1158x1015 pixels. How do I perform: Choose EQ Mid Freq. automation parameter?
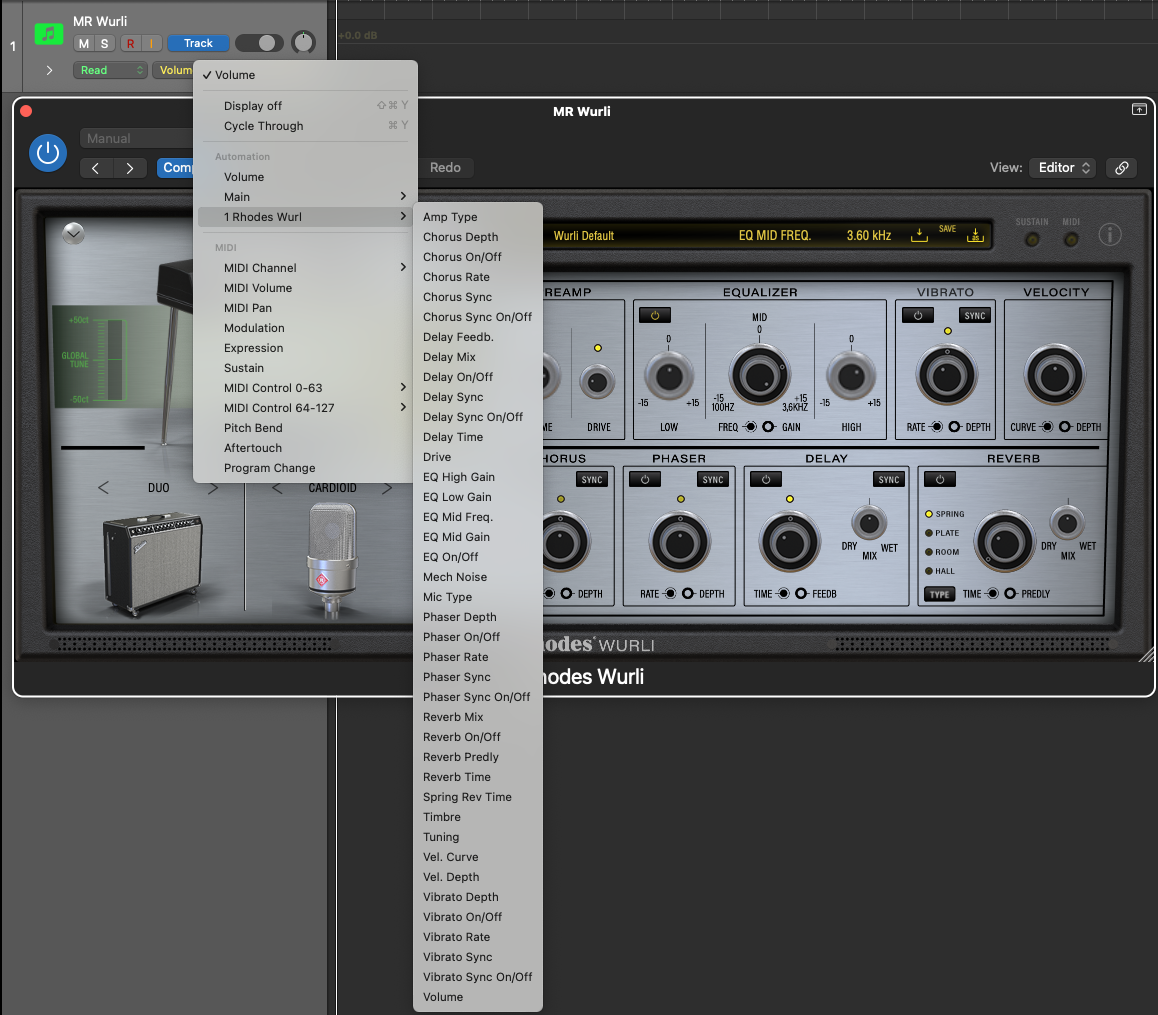pos(478,517)
